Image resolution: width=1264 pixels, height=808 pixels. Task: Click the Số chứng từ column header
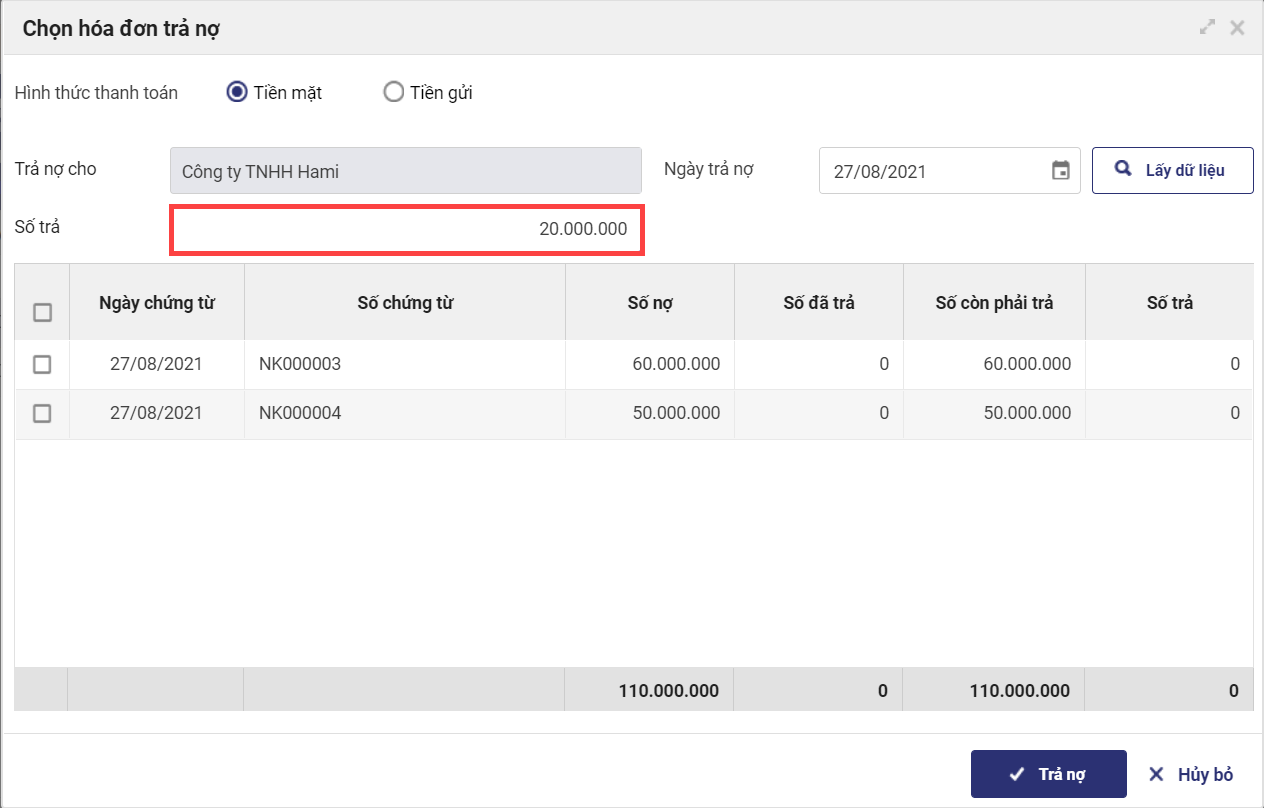(x=405, y=303)
